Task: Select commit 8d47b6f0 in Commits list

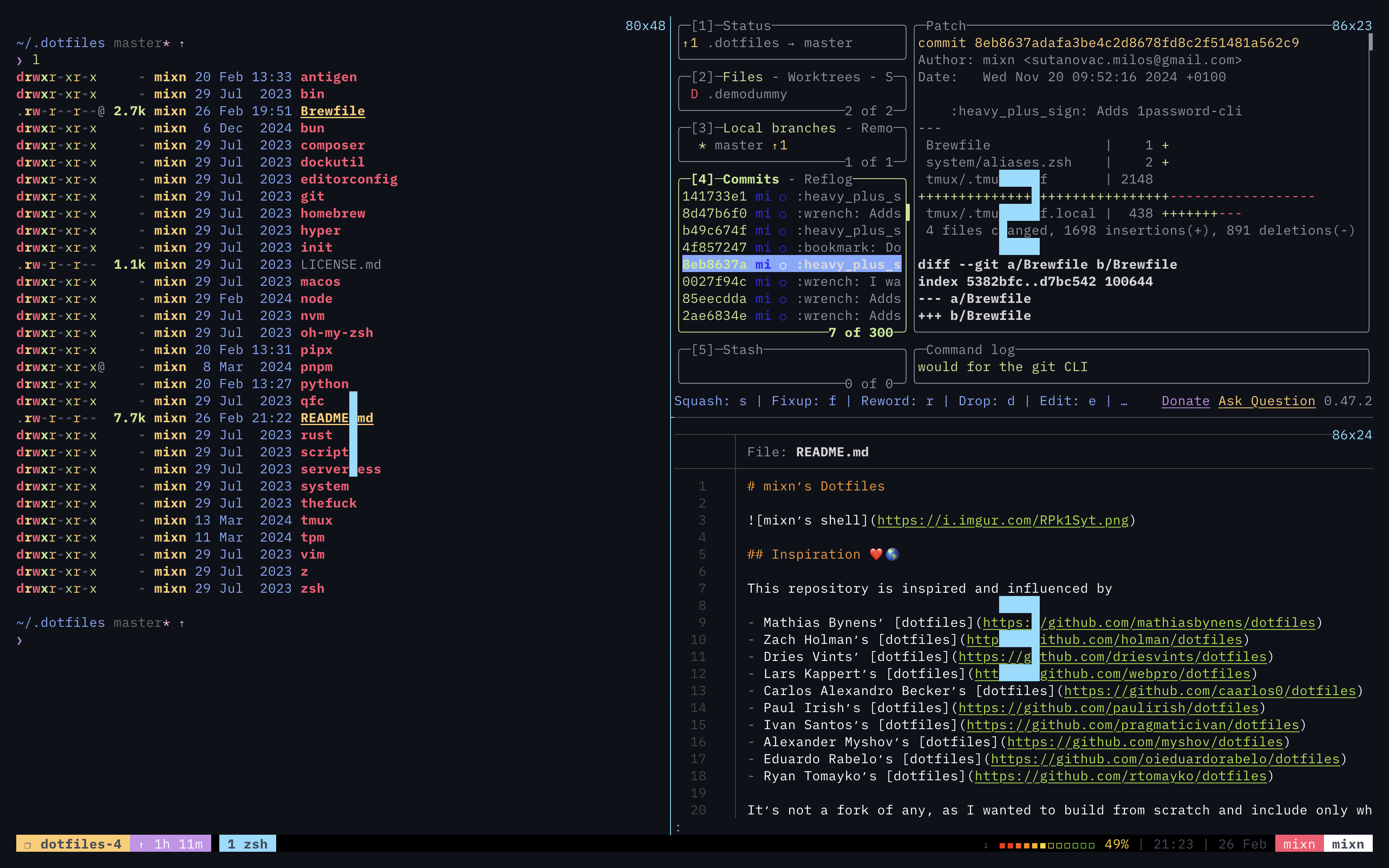Action: (714, 214)
